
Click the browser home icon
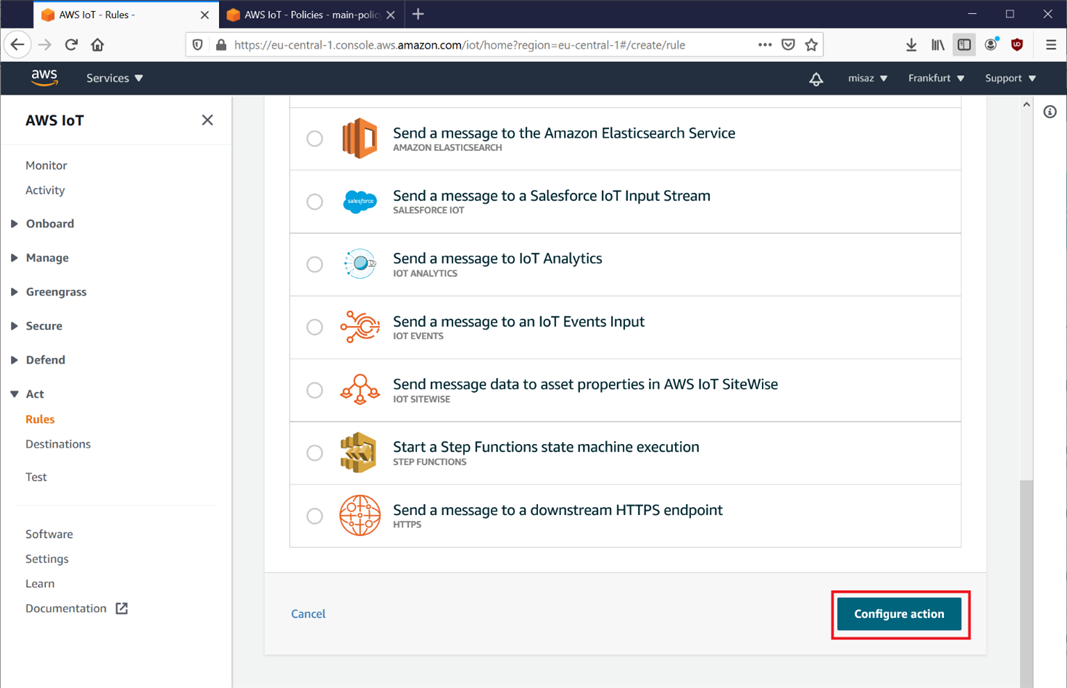click(97, 45)
